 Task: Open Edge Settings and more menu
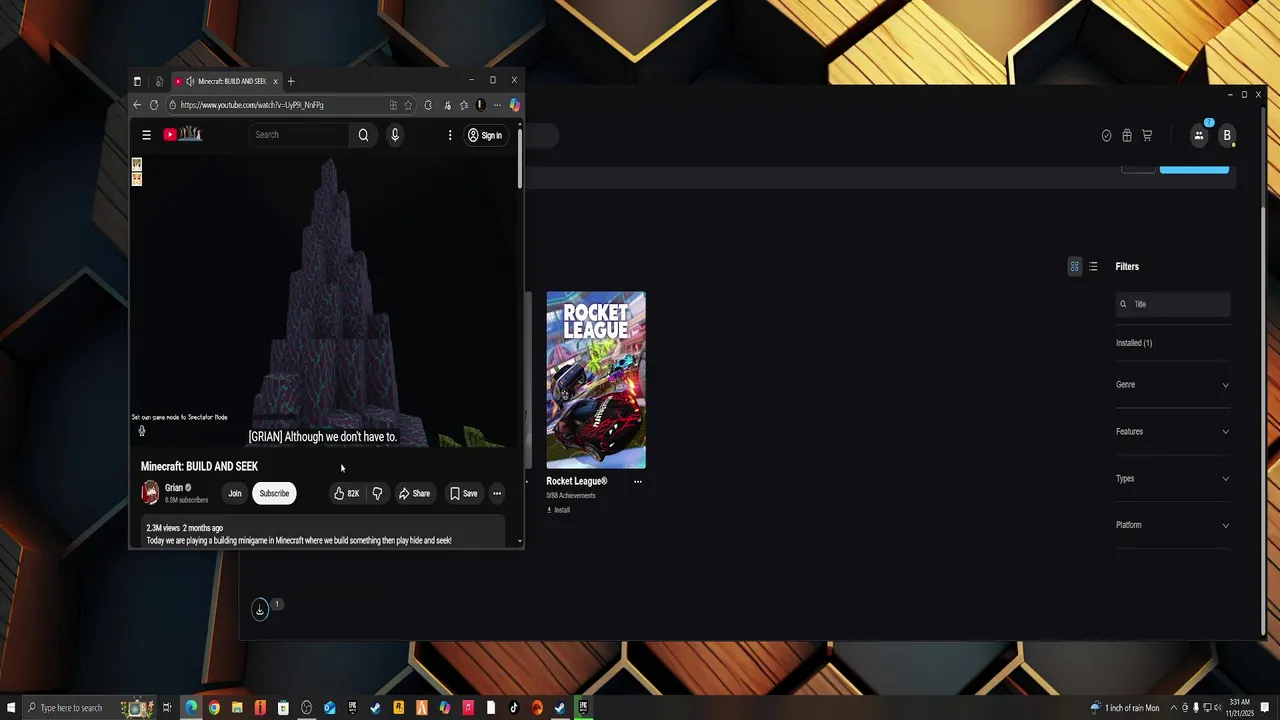(497, 105)
